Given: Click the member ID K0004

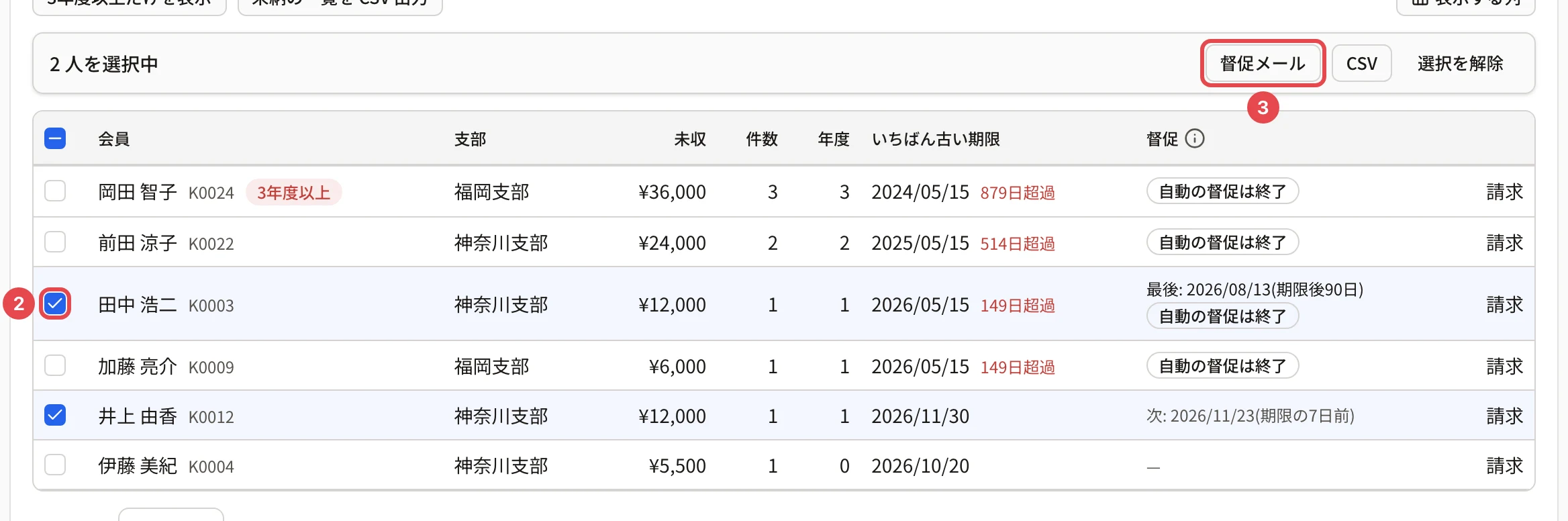Looking at the screenshot, I should [211, 467].
